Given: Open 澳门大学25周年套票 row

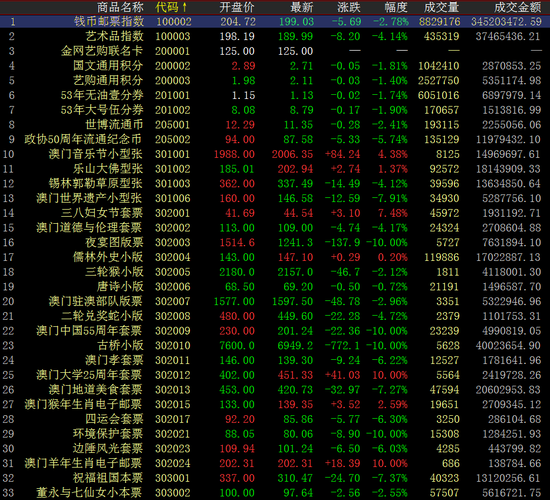Looking at the screenshot, I should click(275, 375).
